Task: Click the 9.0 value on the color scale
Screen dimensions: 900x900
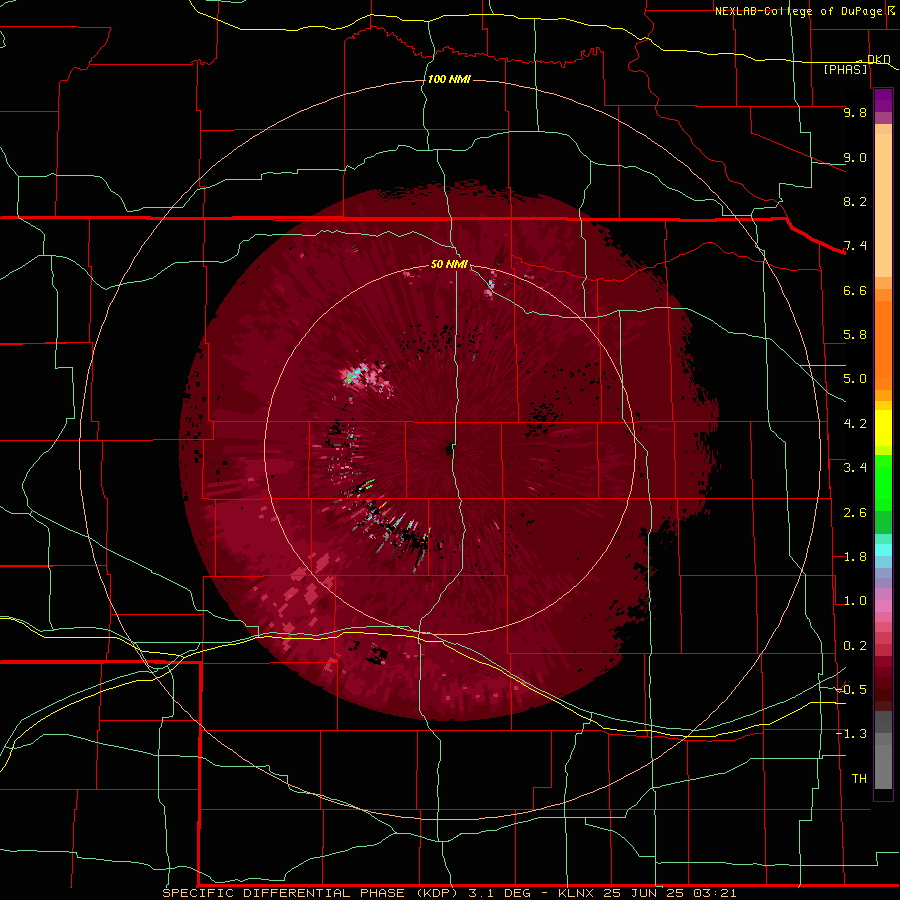Action: (x=855, y=157)
